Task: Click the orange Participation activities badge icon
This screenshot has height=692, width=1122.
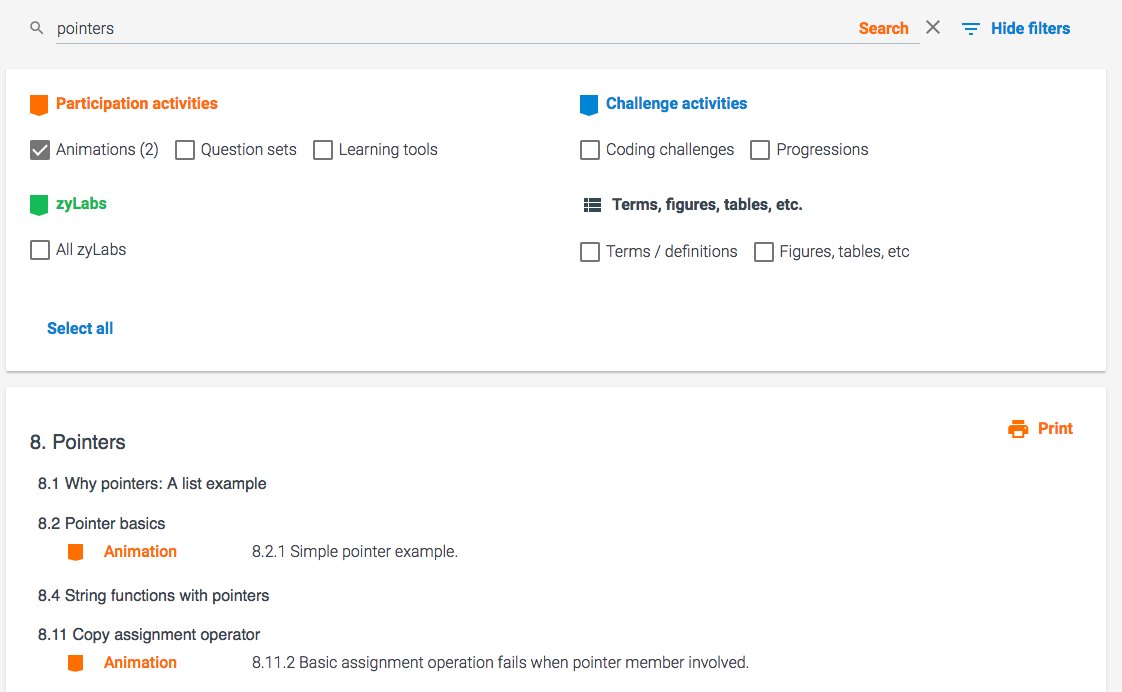Action: [39, 104]
